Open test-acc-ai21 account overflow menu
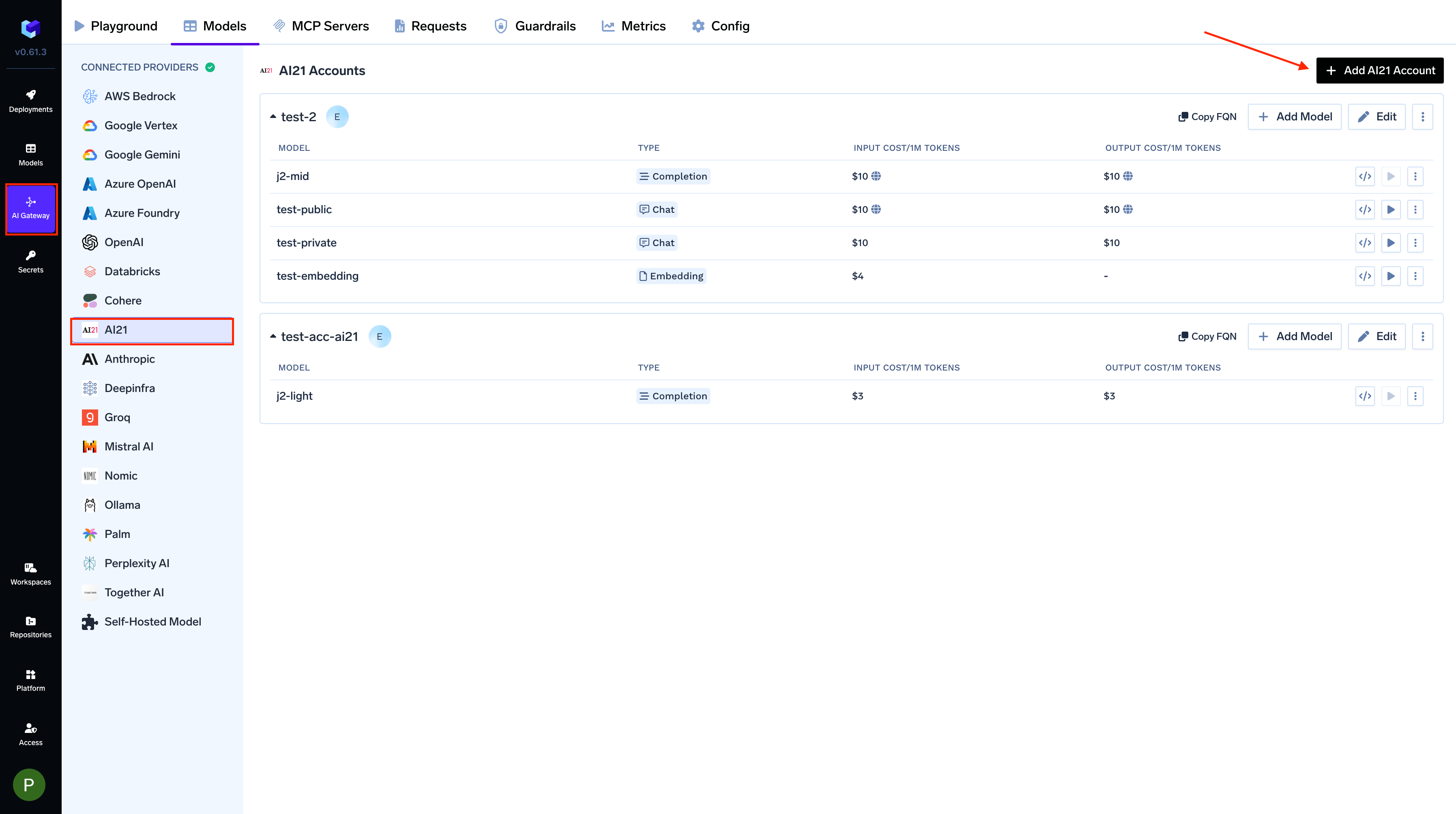The height and width of the screenshot is (814, 1456). pyautogui.click(x=1423, y=337)
